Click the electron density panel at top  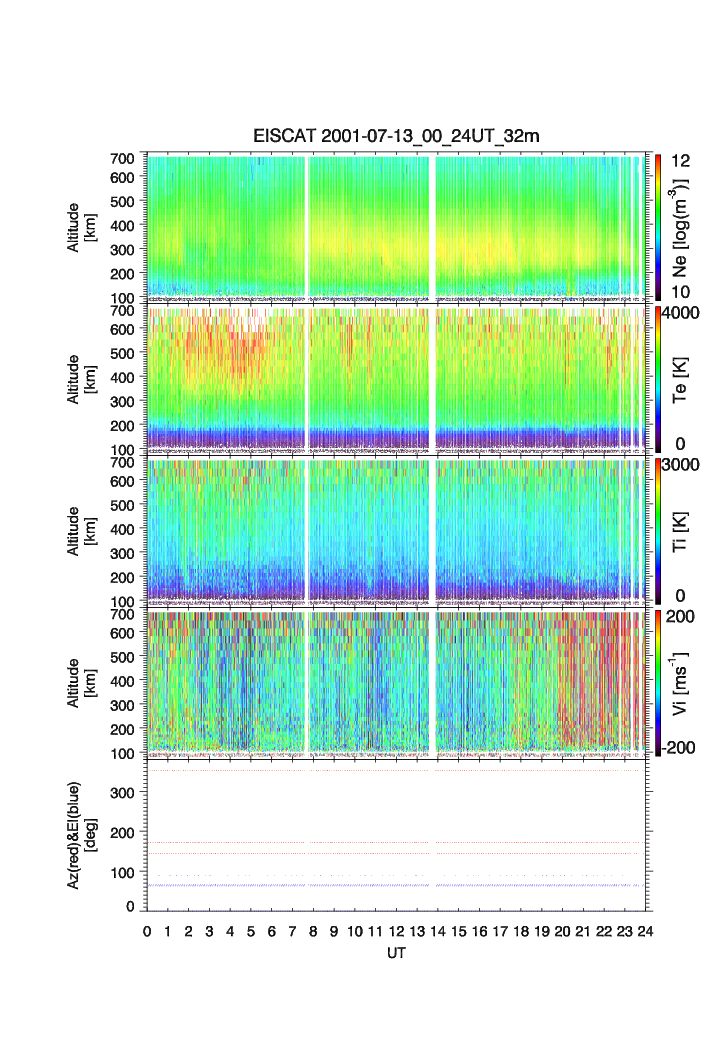[x=396, y=226]
